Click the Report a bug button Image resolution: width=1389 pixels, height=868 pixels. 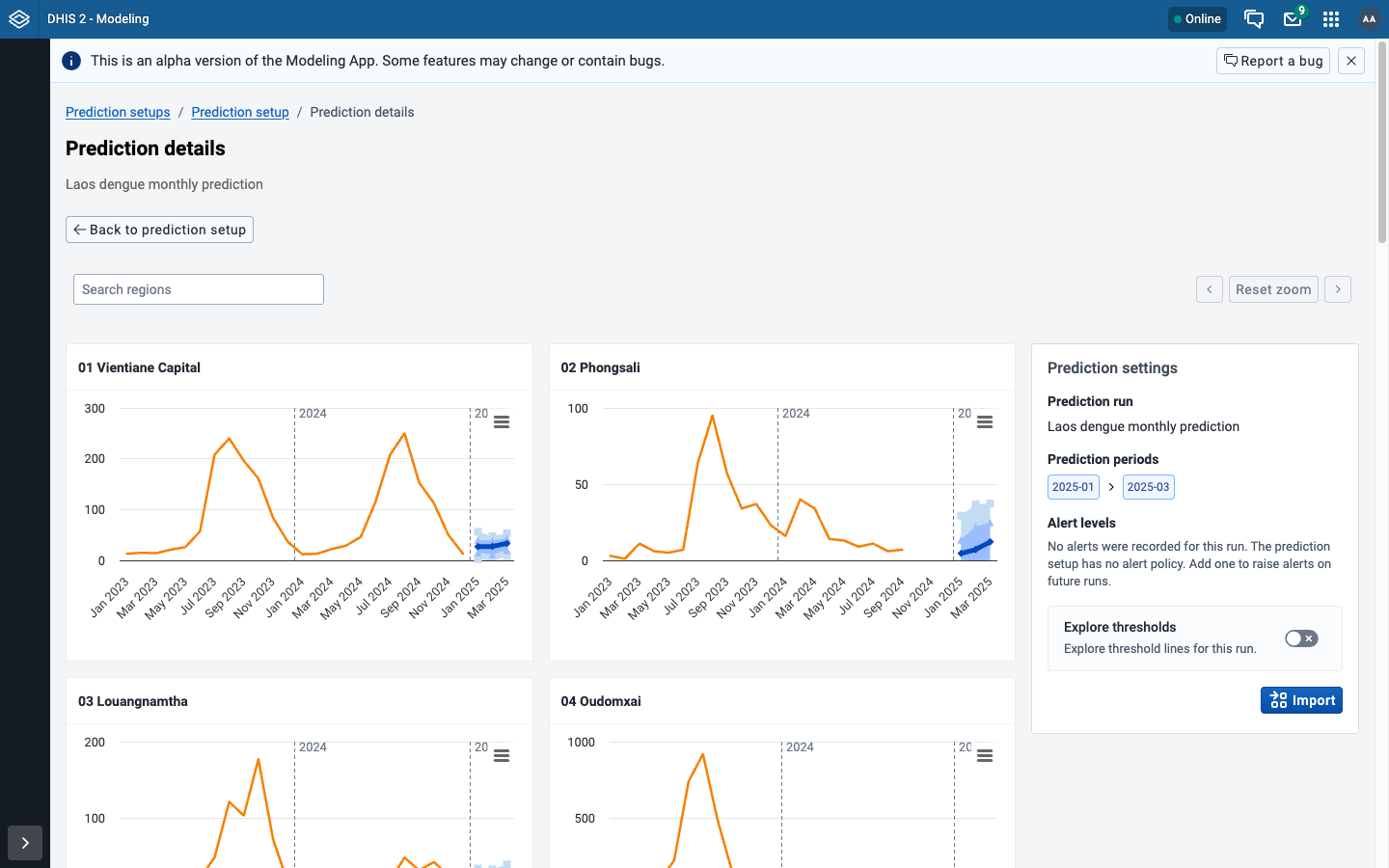[1273, 61]
